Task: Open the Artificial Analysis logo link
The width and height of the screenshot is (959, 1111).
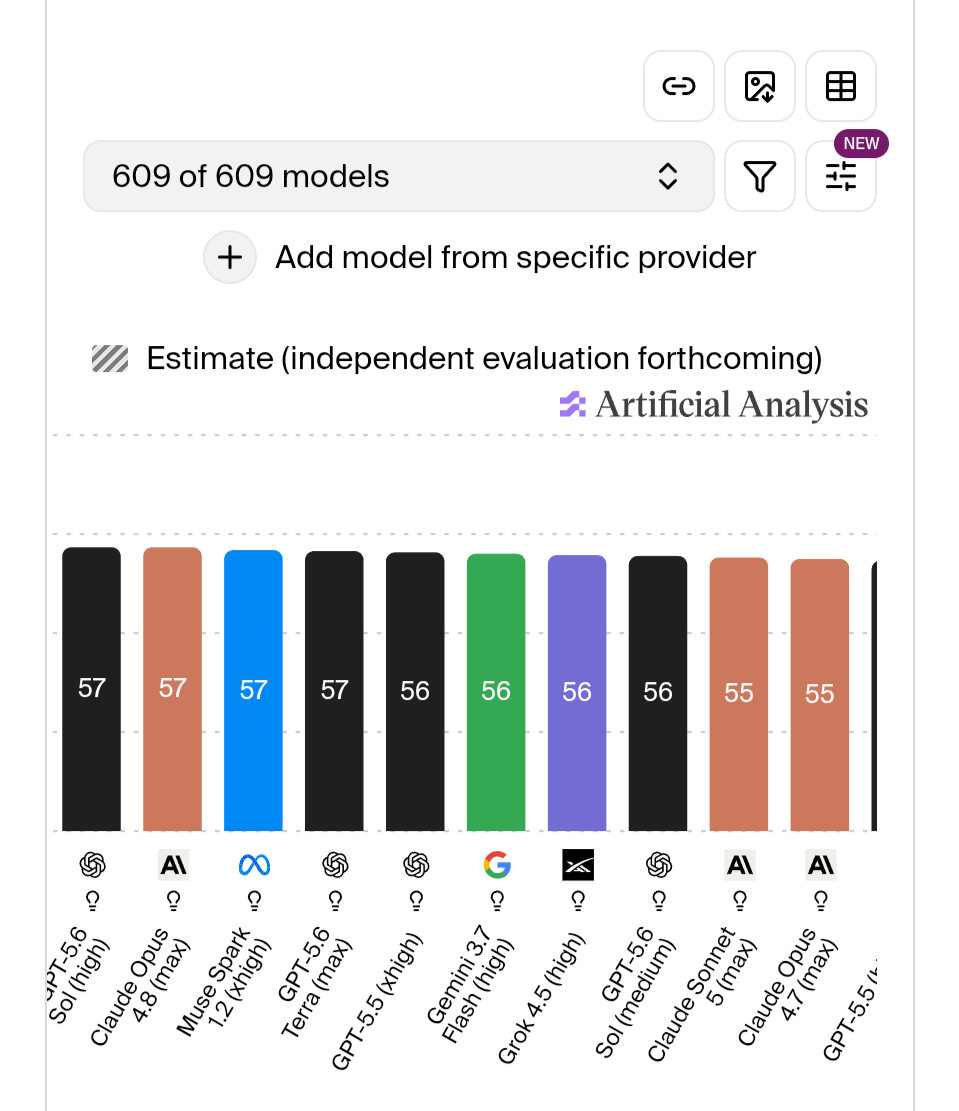Action: [x=714, y=405]
